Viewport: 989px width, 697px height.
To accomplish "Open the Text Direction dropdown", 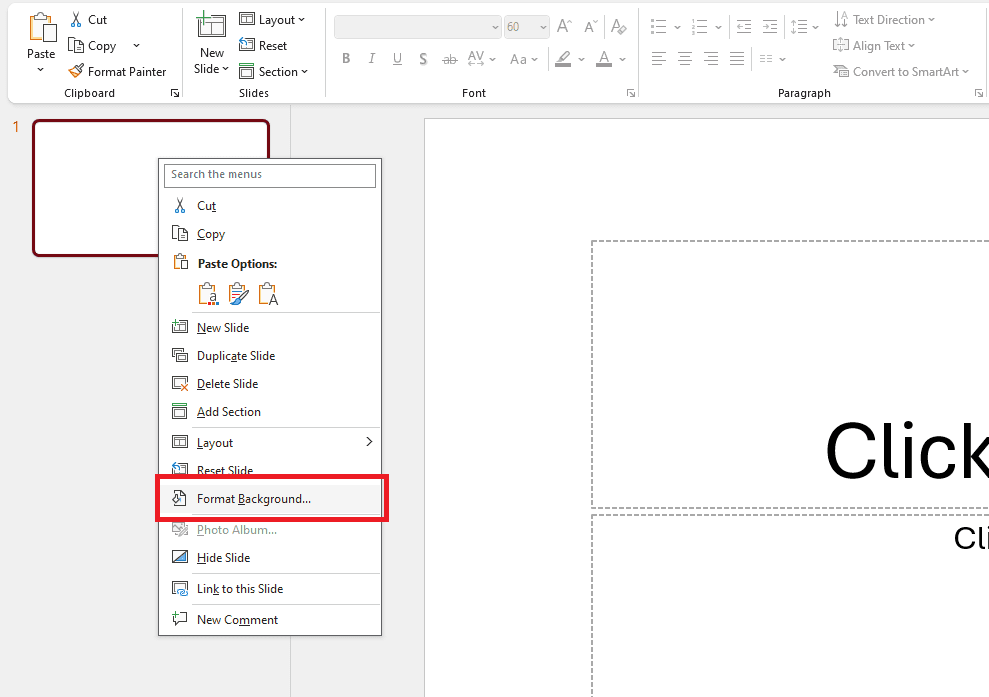I will (884, 20).
